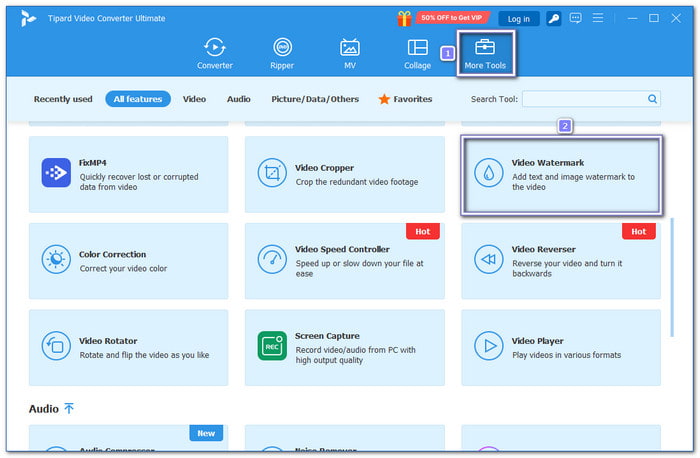Launch the Video Speed Controller
Screen dimensions: 700x458
pyautogui.click(x=344, y=261)
